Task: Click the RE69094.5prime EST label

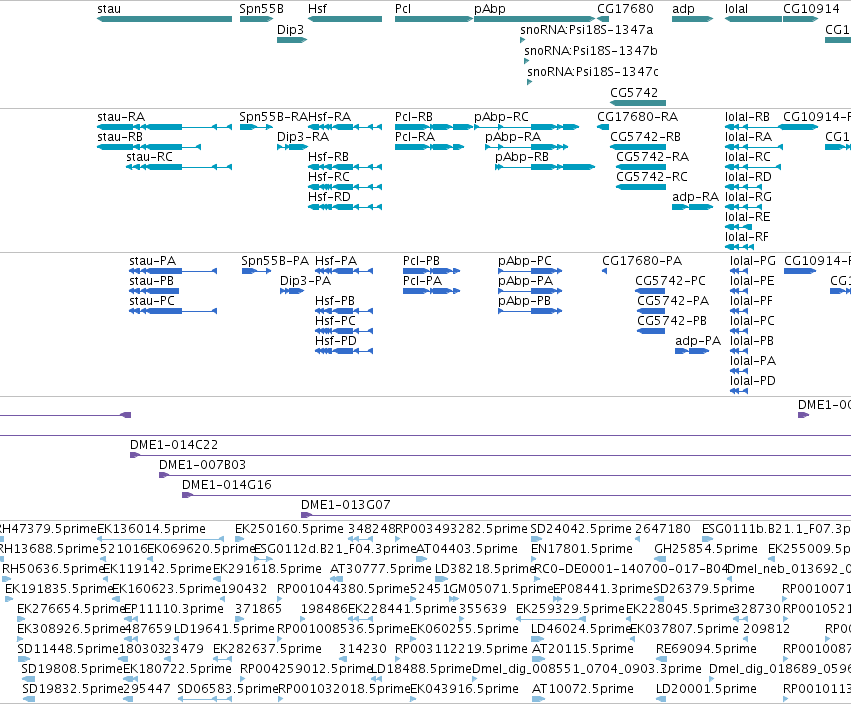Action: pos(706,649)
